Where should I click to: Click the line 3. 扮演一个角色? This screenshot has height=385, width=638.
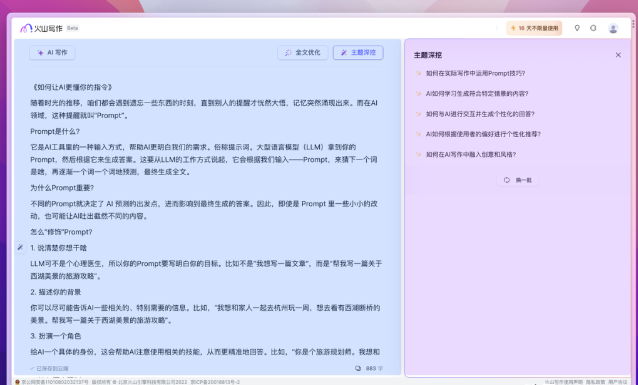[56, 336]
